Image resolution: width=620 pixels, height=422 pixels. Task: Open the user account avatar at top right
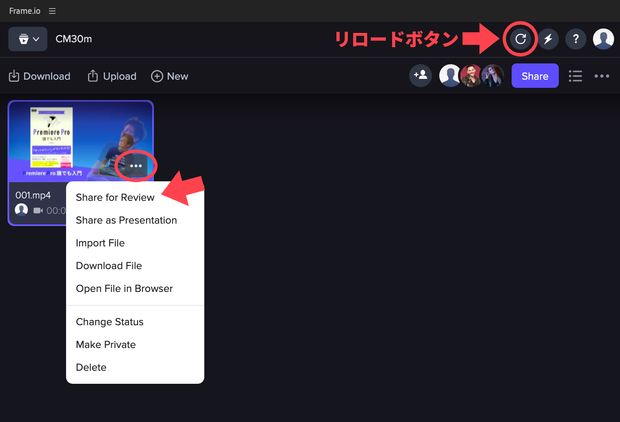pyautogui.click(x=603, y=39)
